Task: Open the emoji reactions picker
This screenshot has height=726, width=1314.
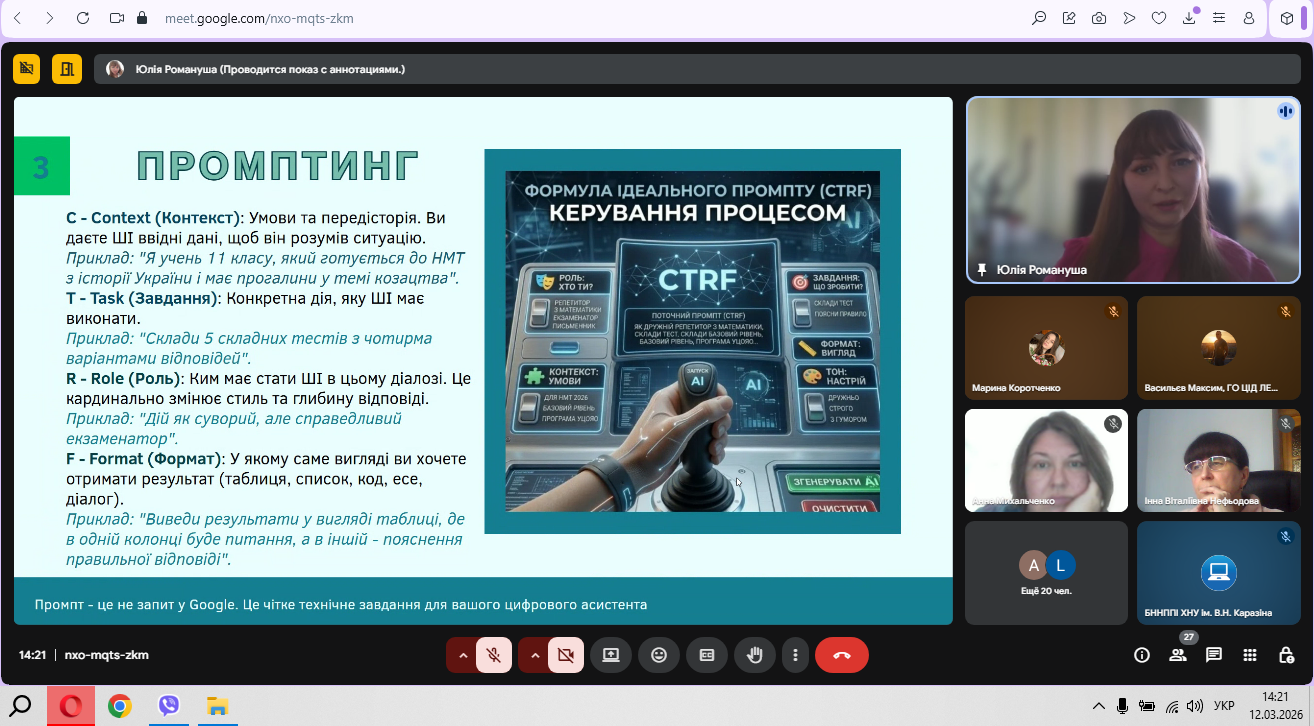Action: [x=659, y=655]
